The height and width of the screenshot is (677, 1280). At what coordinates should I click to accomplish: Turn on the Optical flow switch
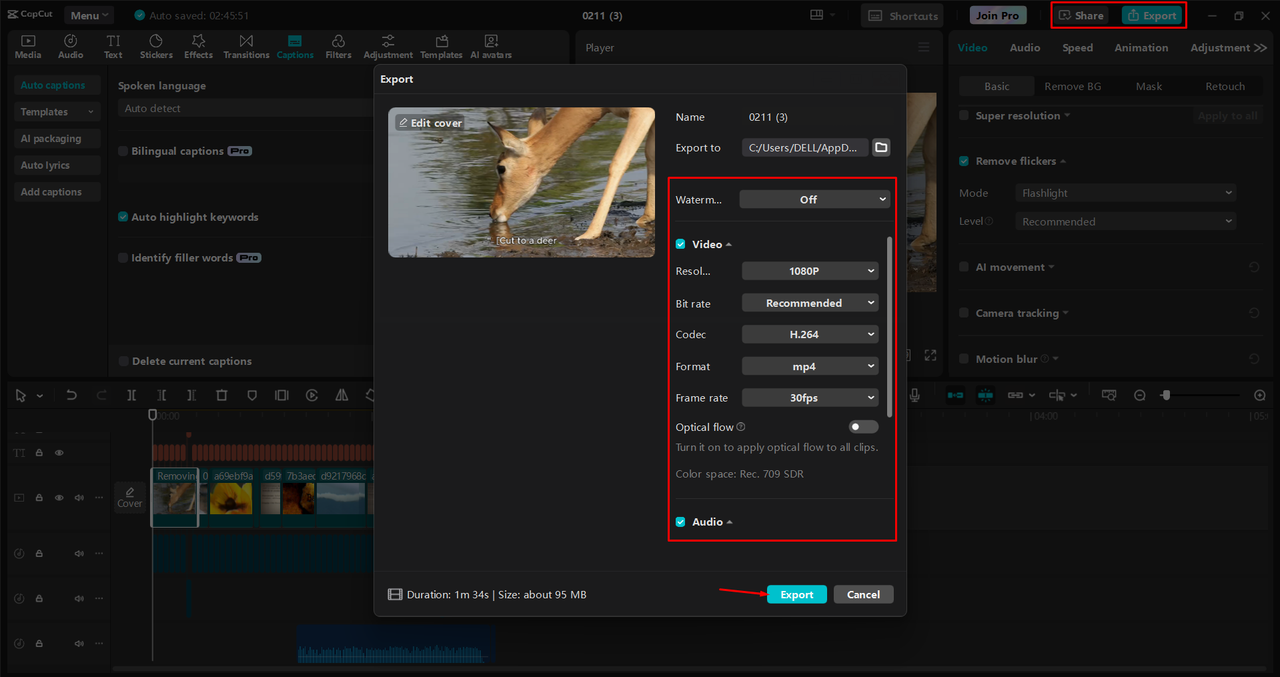click(863, 427)
